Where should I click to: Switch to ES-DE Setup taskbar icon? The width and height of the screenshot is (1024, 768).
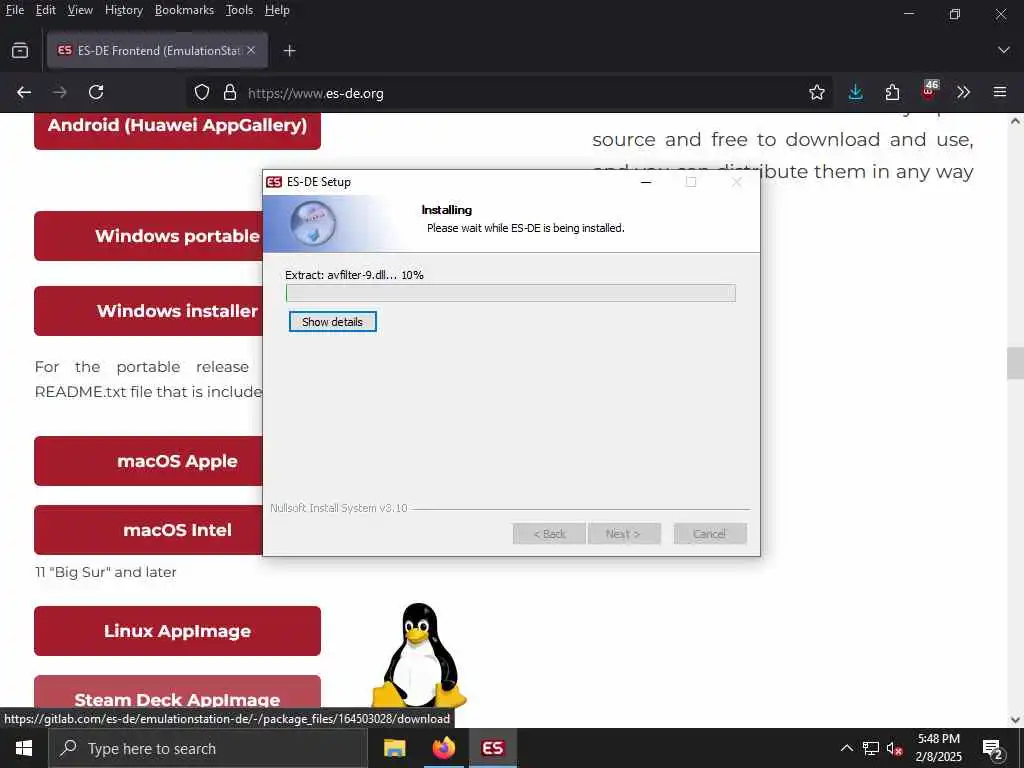tap(492, 748)
